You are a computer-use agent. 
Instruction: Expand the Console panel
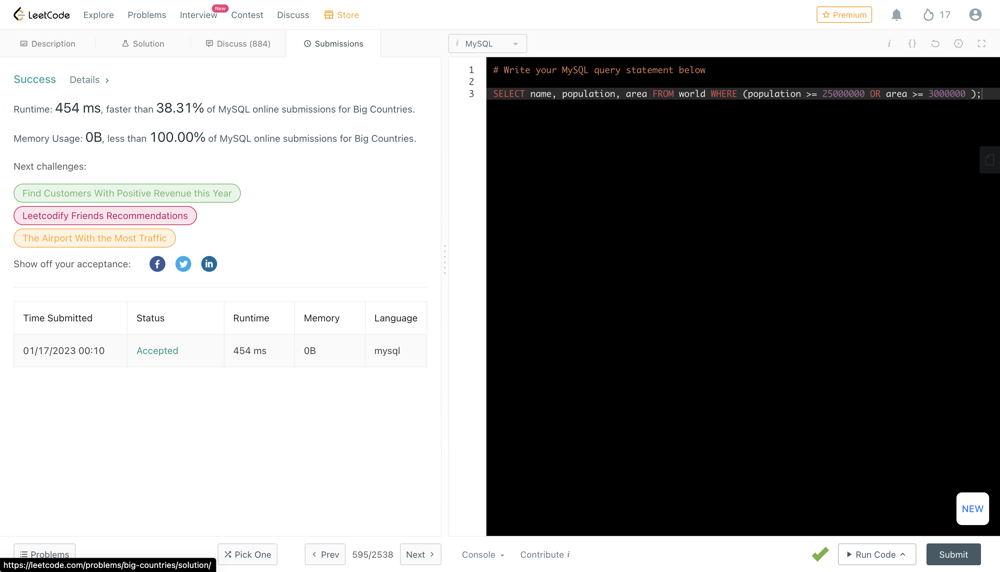click(483, 555)
